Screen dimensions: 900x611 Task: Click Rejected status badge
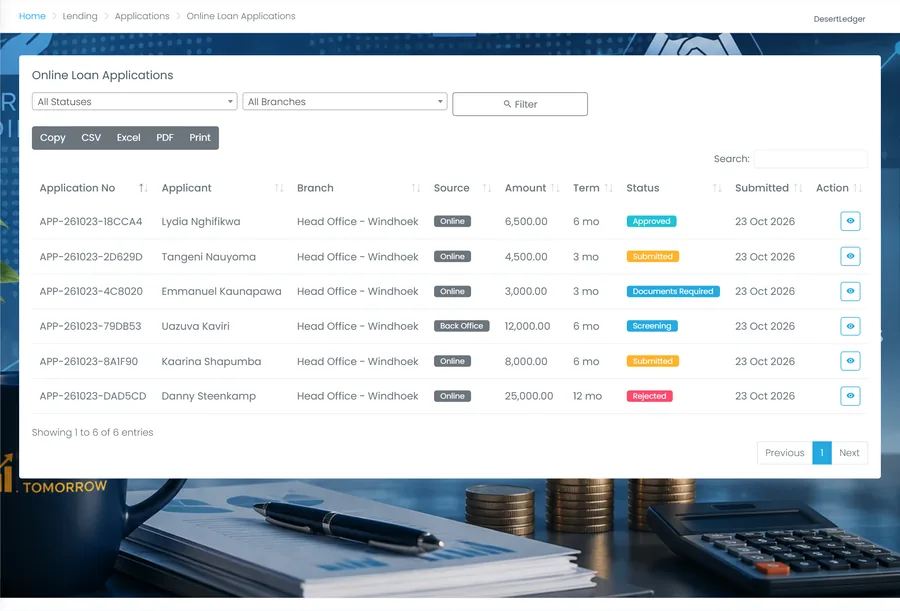pos(649,396)
